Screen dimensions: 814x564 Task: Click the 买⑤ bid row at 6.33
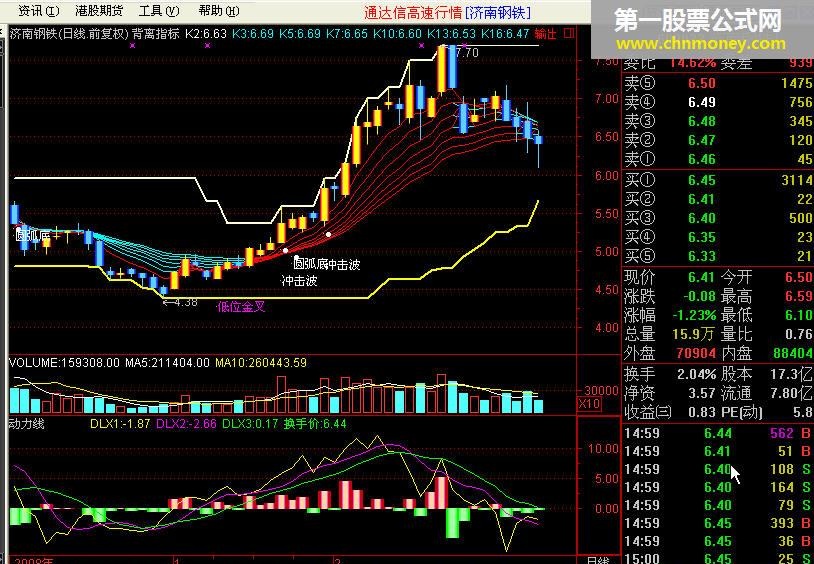click(718, 256)
